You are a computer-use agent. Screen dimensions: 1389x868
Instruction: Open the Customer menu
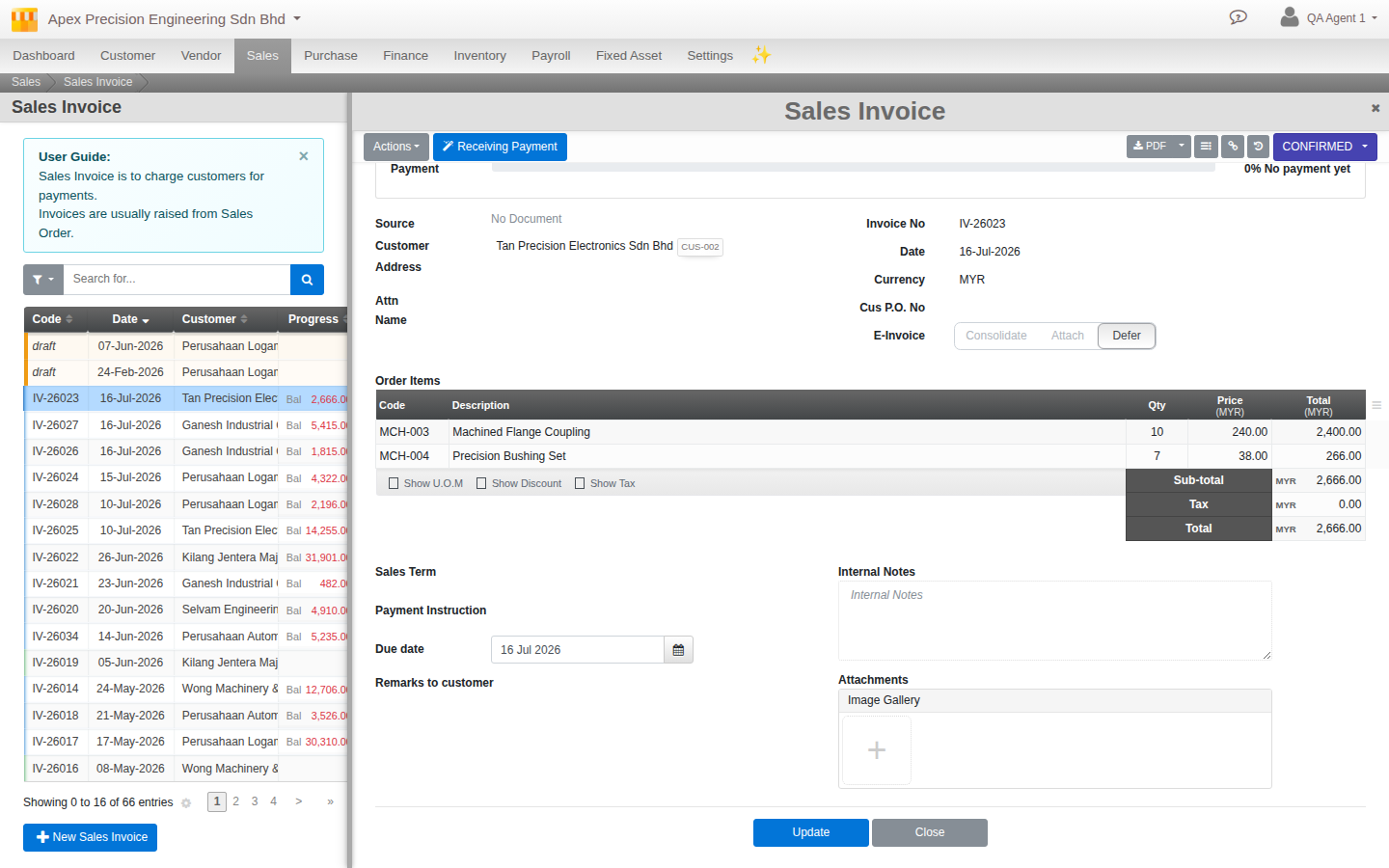pos(127,56)
